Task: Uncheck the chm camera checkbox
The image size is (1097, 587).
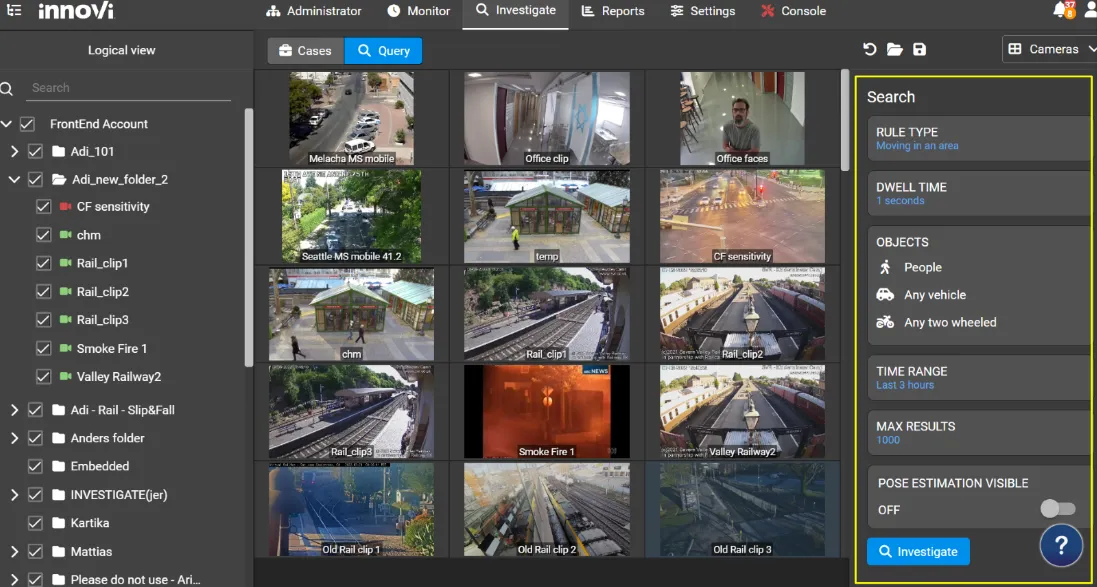Action: (43, 235)
